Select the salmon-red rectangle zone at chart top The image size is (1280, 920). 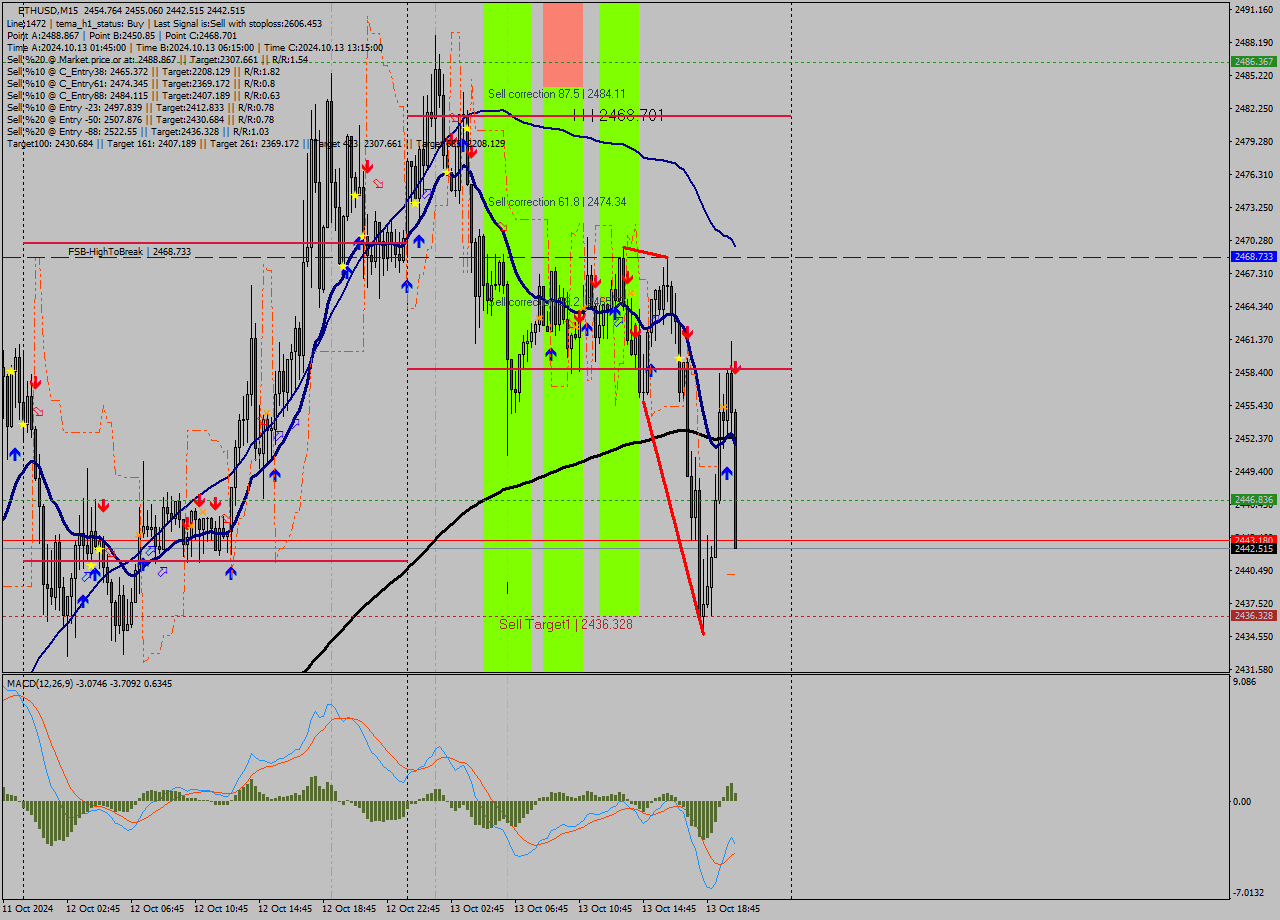[x=563, y=44]
